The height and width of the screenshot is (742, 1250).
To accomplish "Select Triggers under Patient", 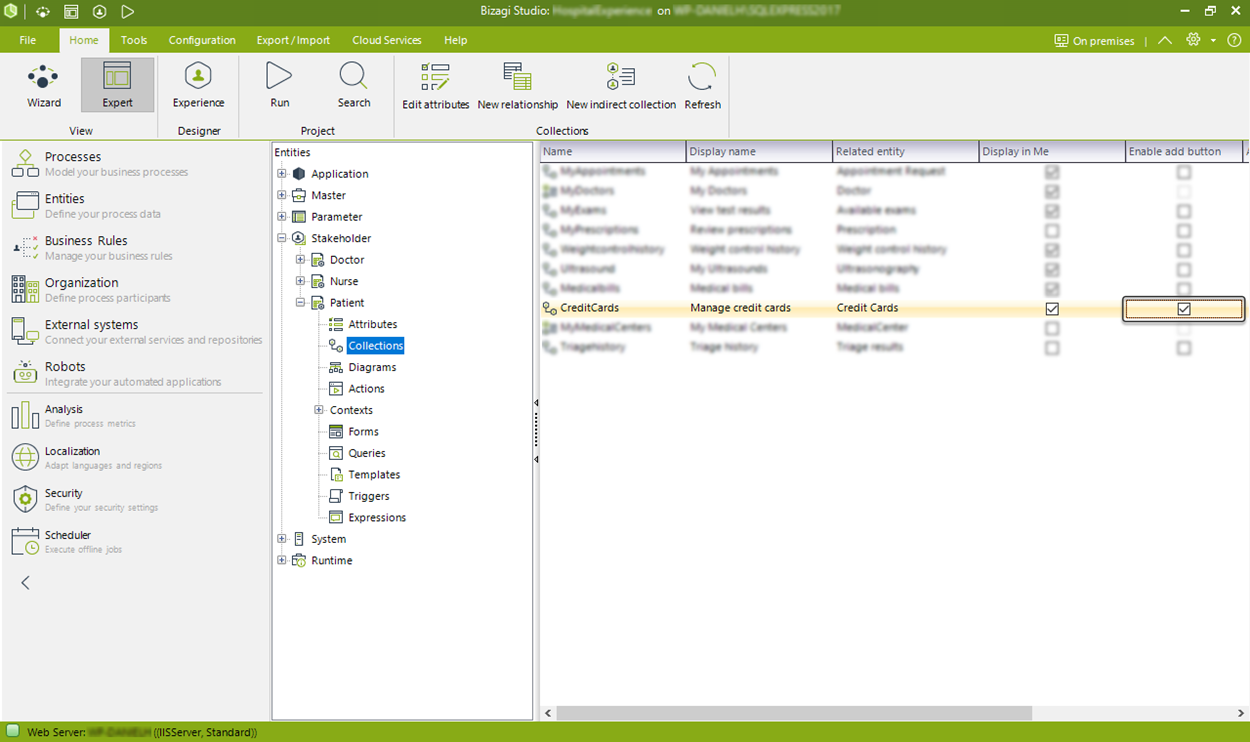I will click(x=359, y=496).
